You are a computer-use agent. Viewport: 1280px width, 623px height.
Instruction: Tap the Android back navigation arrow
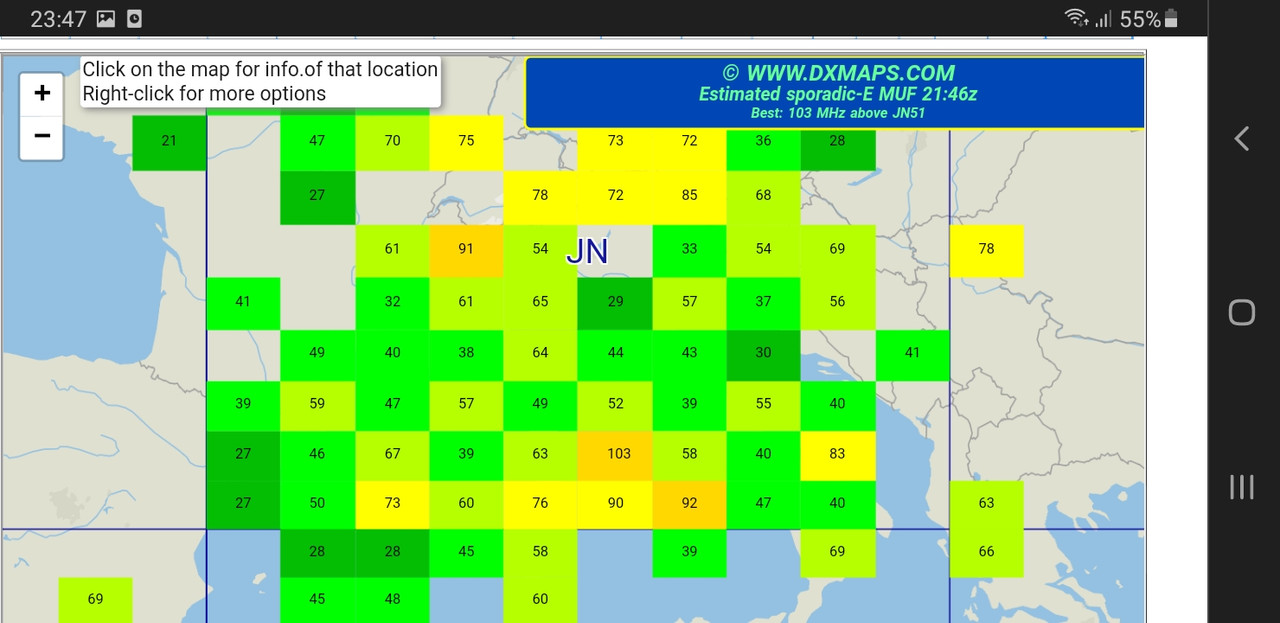[1241, 139]
